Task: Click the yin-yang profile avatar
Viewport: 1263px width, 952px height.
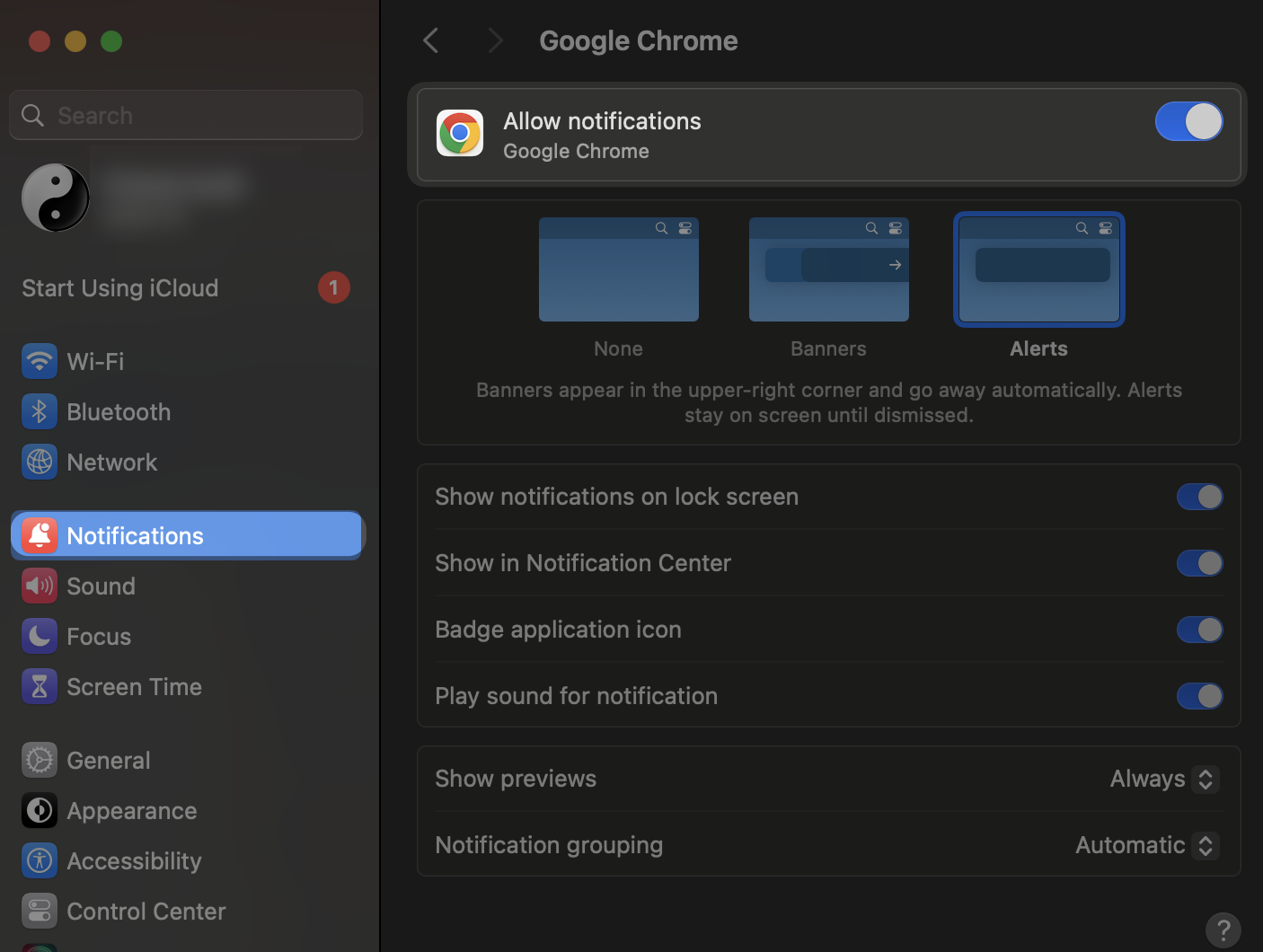Action: tap(56, 198)
